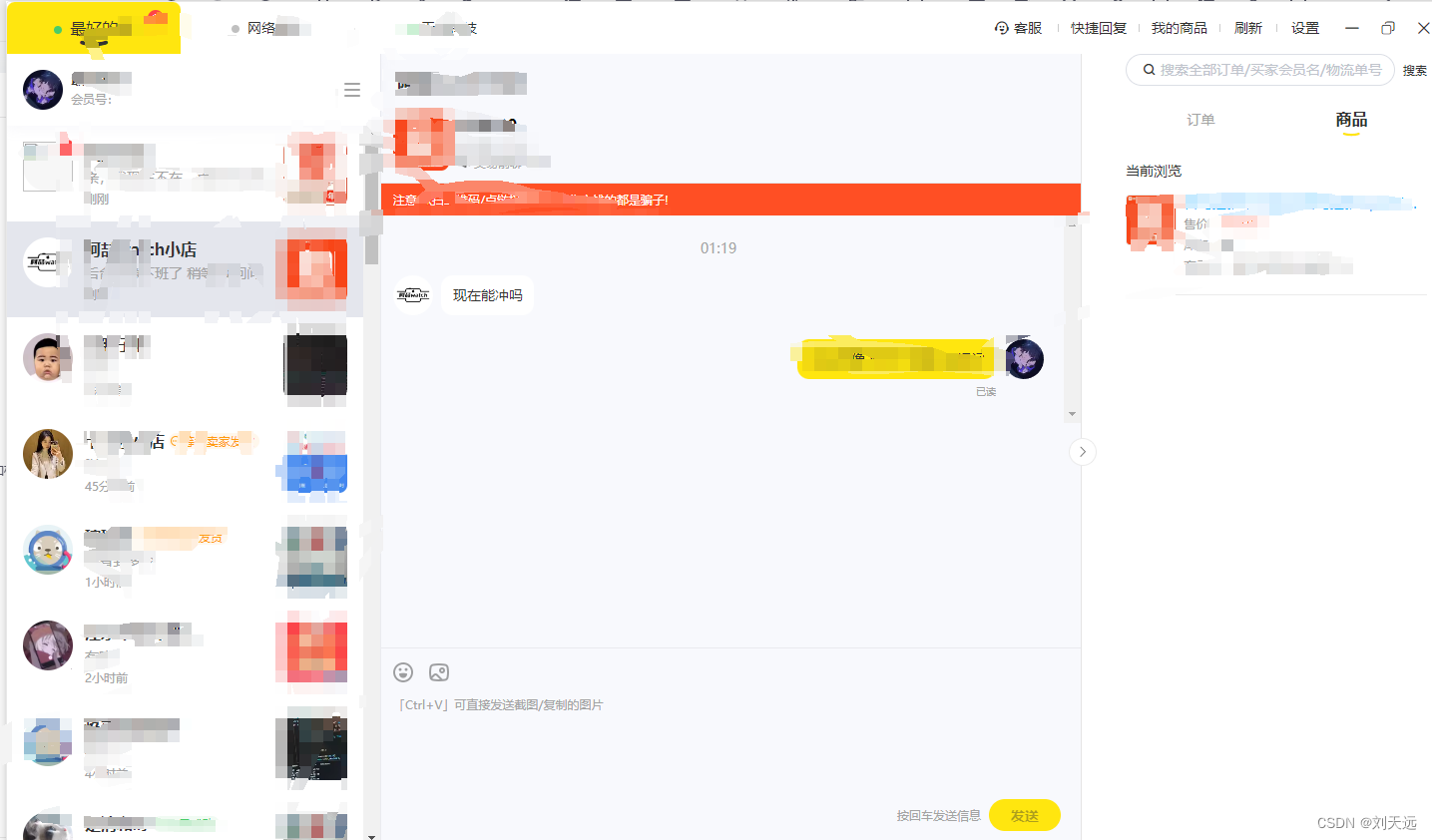Open the baby-face avatar conversation
Screen dimensions: 1432x840
(48, 358)
